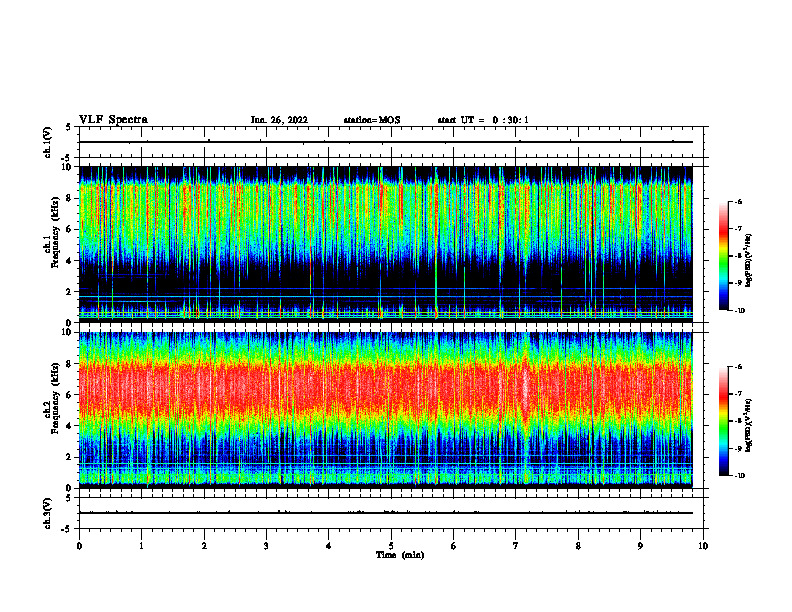Image resolution: width=792 pixels, height=612 pixels.
Task: Click the "8" tick on the time axis
Action: click(578, 546)
